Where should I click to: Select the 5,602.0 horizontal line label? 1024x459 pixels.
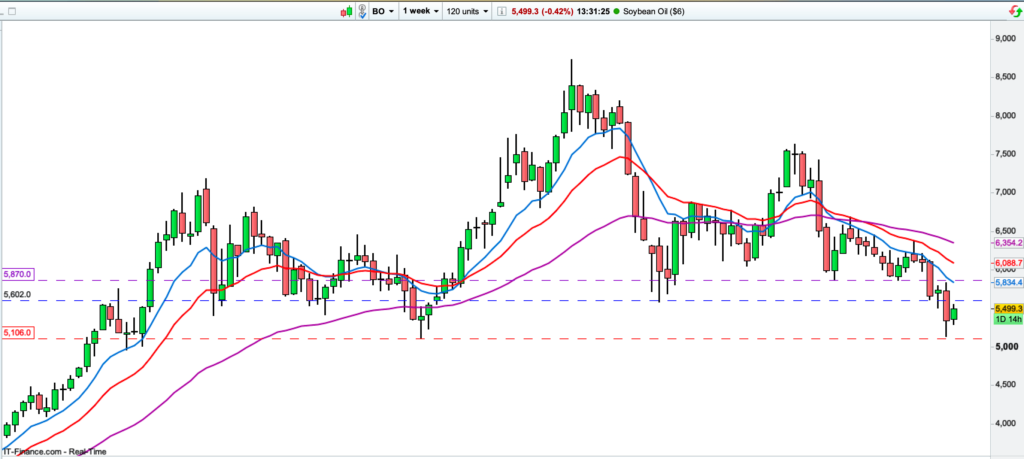(x=18, y=295)
